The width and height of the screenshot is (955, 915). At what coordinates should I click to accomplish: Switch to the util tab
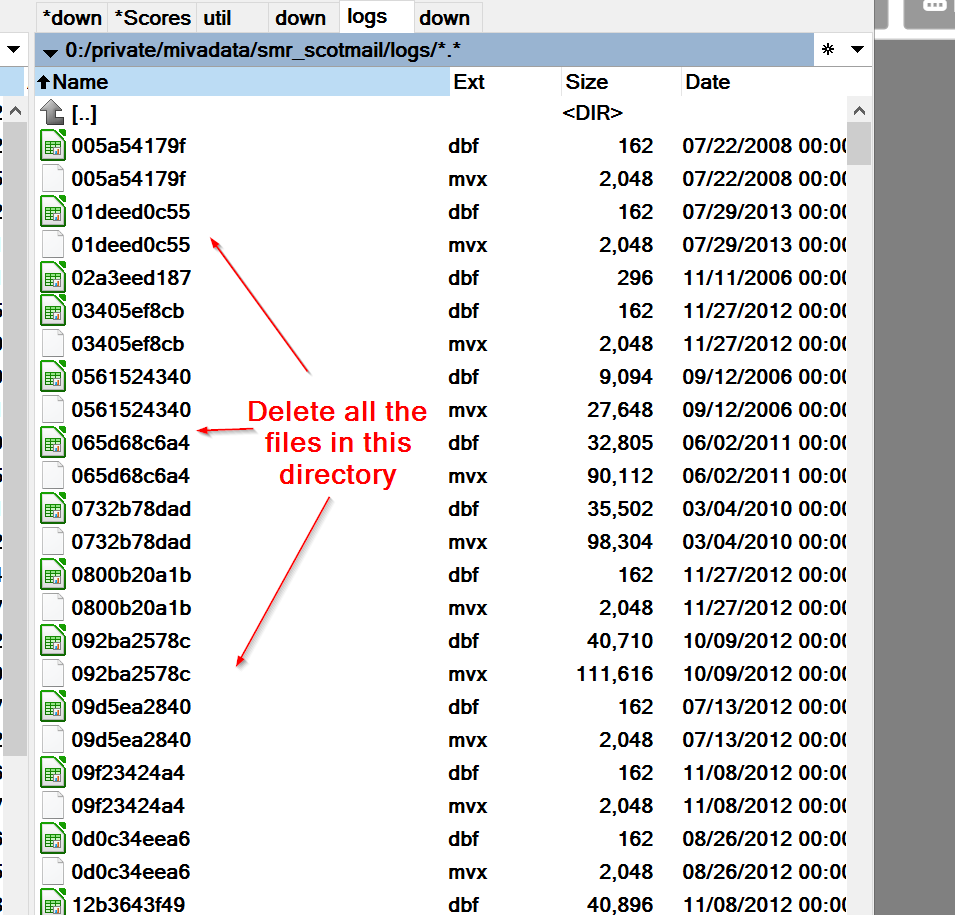[217, 17]
